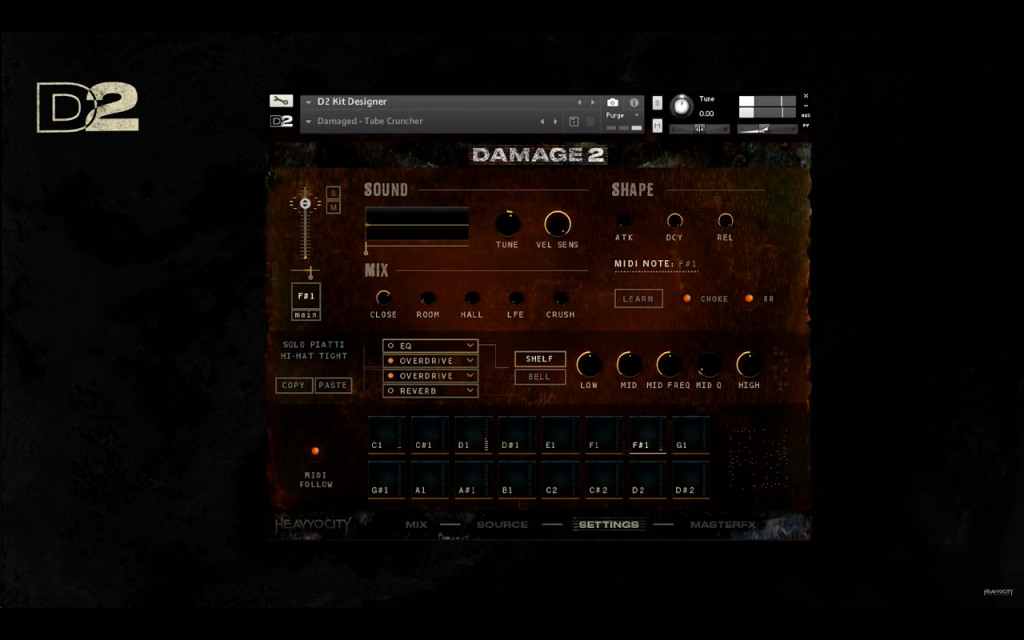The height and width of the screenshot is (640, 1024).
Task: Show instrument info with the i icon
Action: [633, 103]
